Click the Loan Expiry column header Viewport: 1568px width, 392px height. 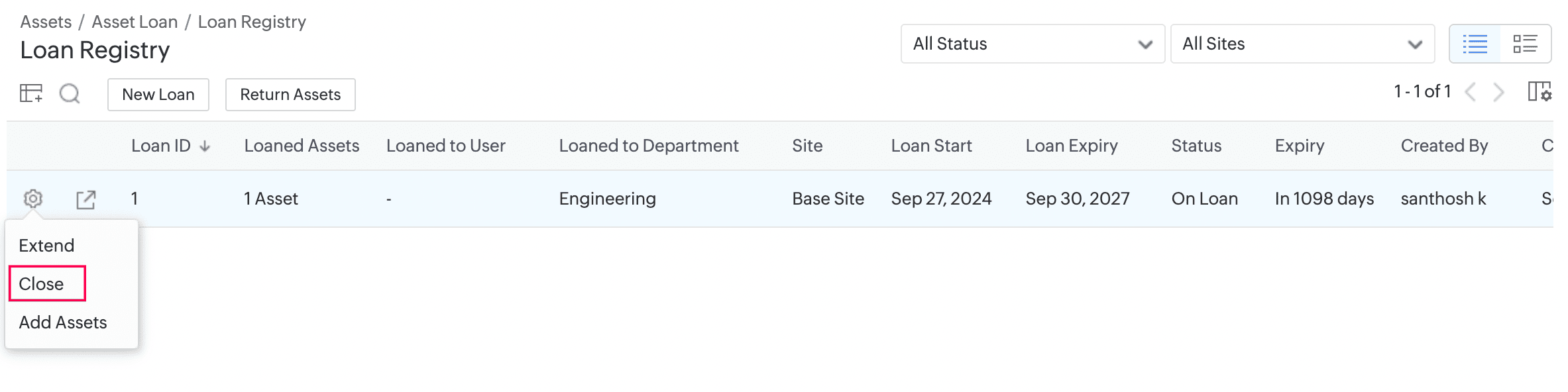point(1071,146)
